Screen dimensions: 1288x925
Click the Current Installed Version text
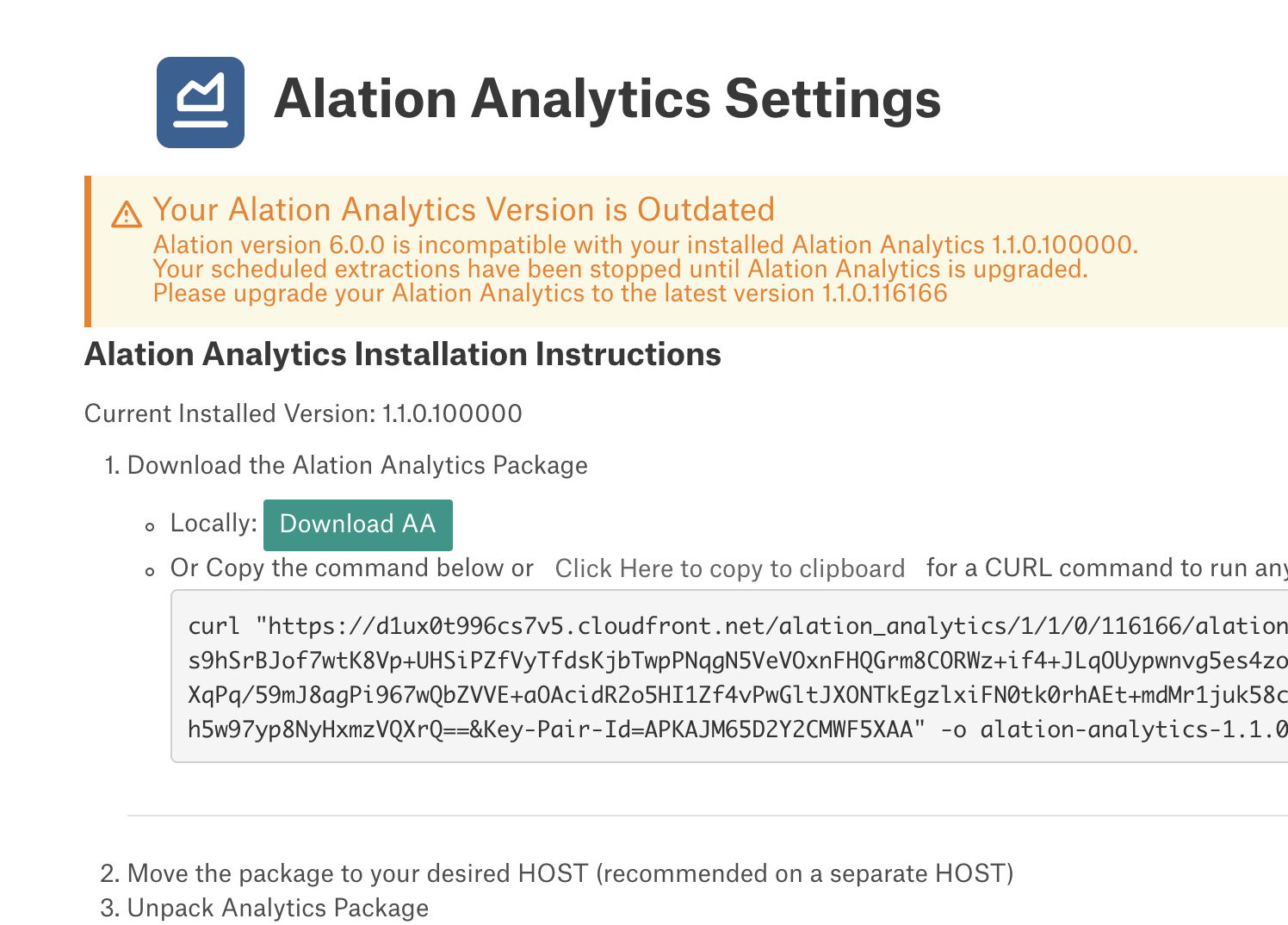pos(303,413)
